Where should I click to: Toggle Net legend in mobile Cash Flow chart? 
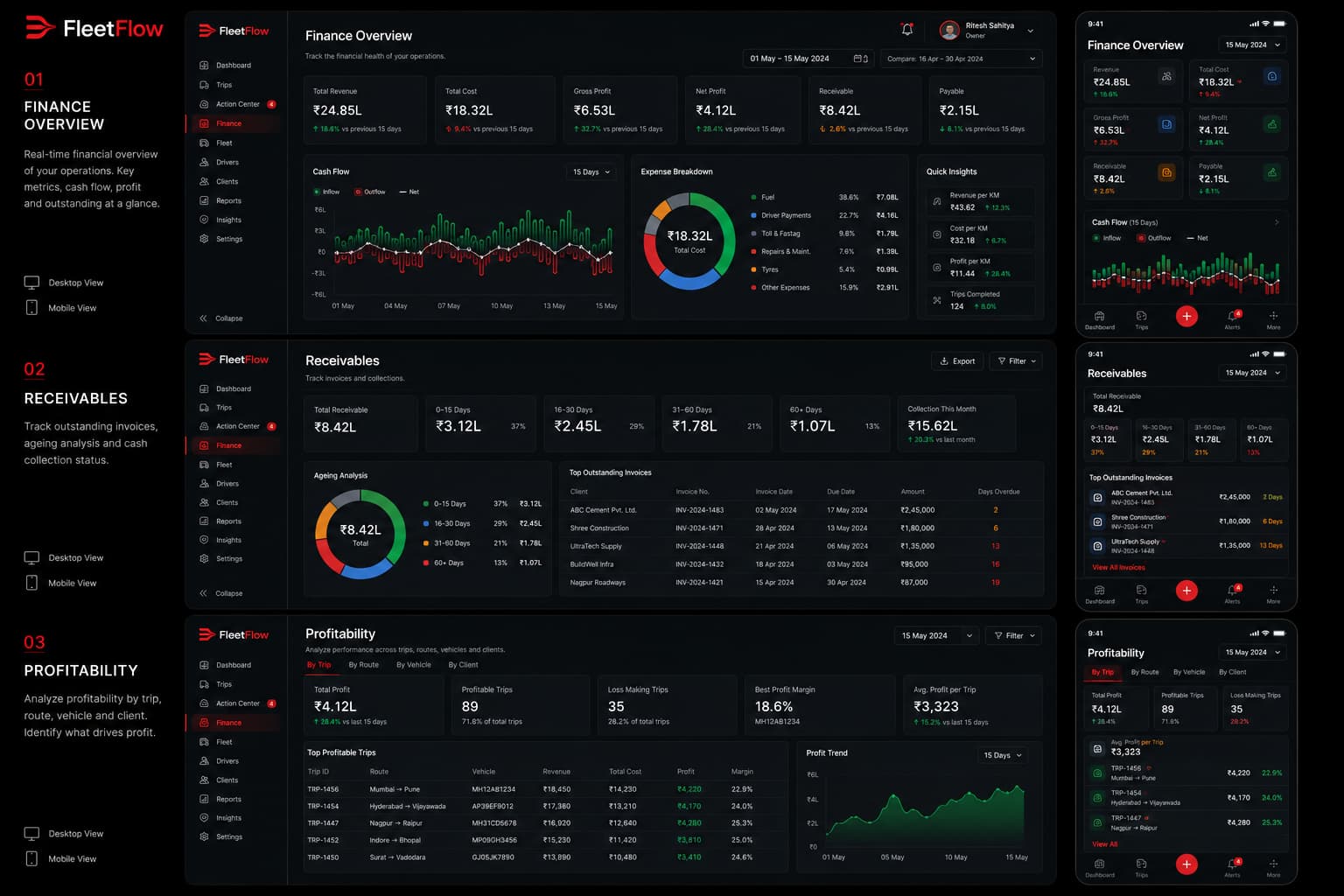click(x=1197, y=238)
